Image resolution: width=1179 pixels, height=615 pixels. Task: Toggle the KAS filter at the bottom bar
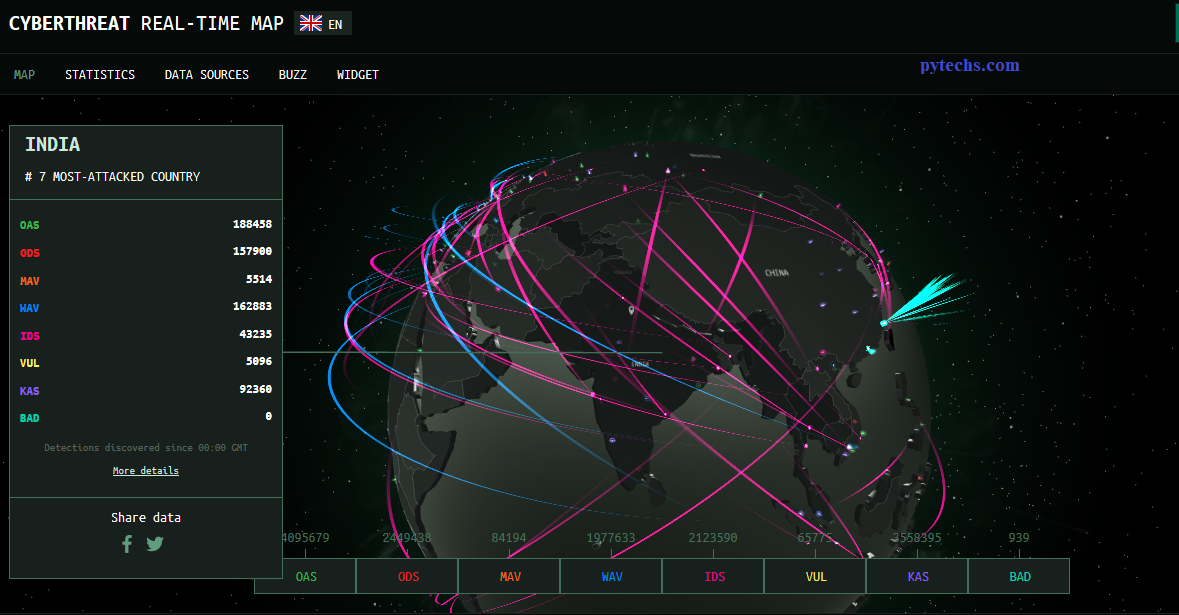pos(917,577)
